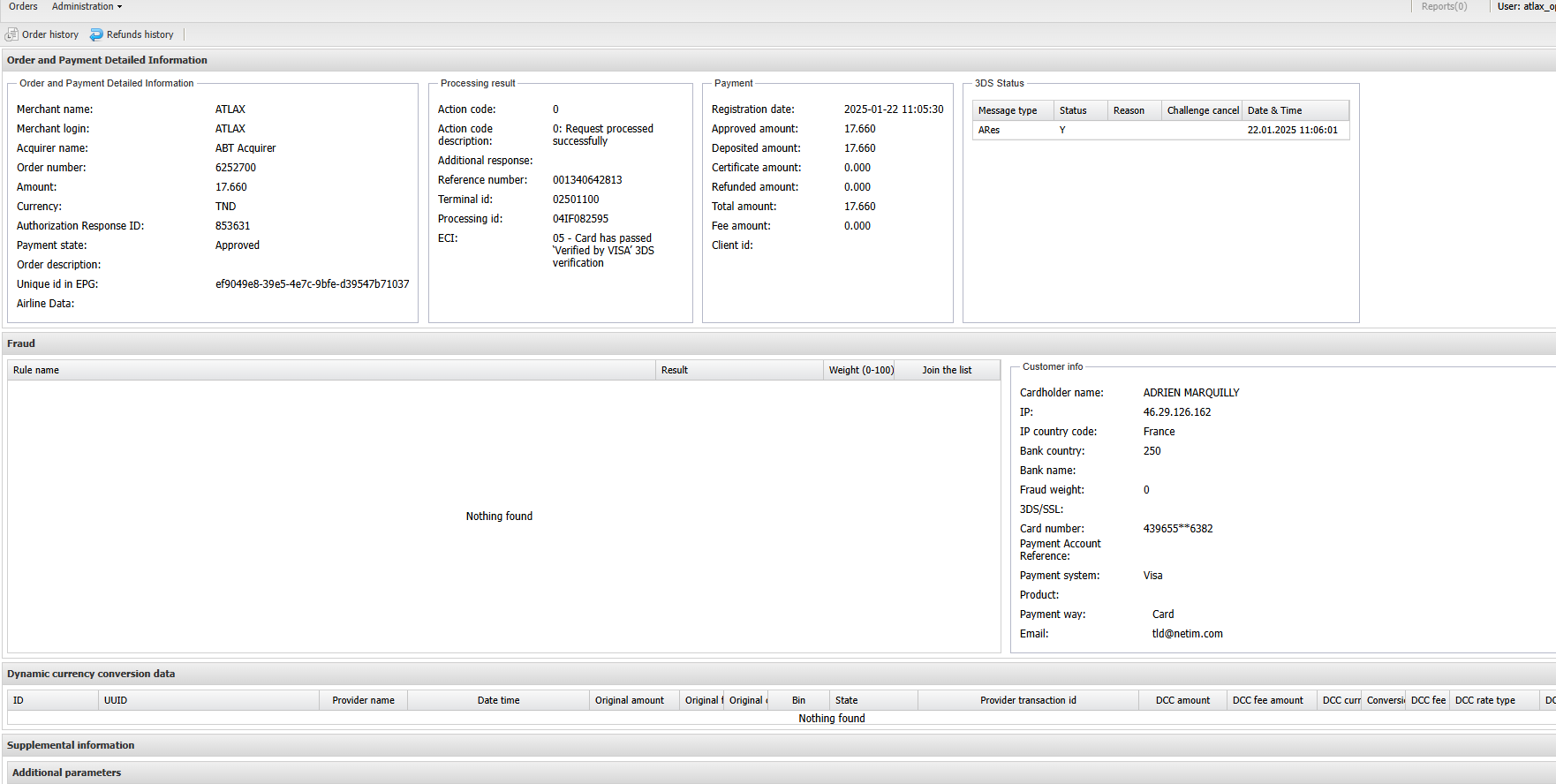Click the Refunds history arrow icon

96,34
